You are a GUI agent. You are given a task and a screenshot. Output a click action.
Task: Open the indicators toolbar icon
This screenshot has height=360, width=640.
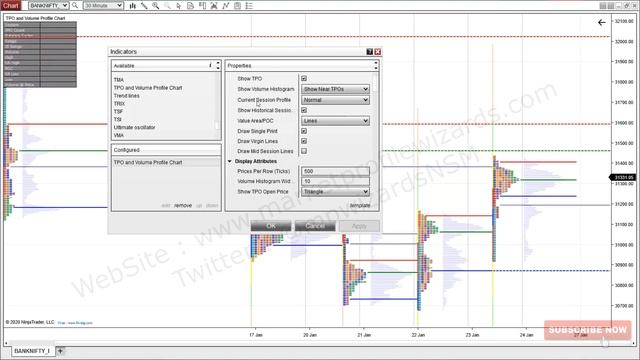[214, 6]
